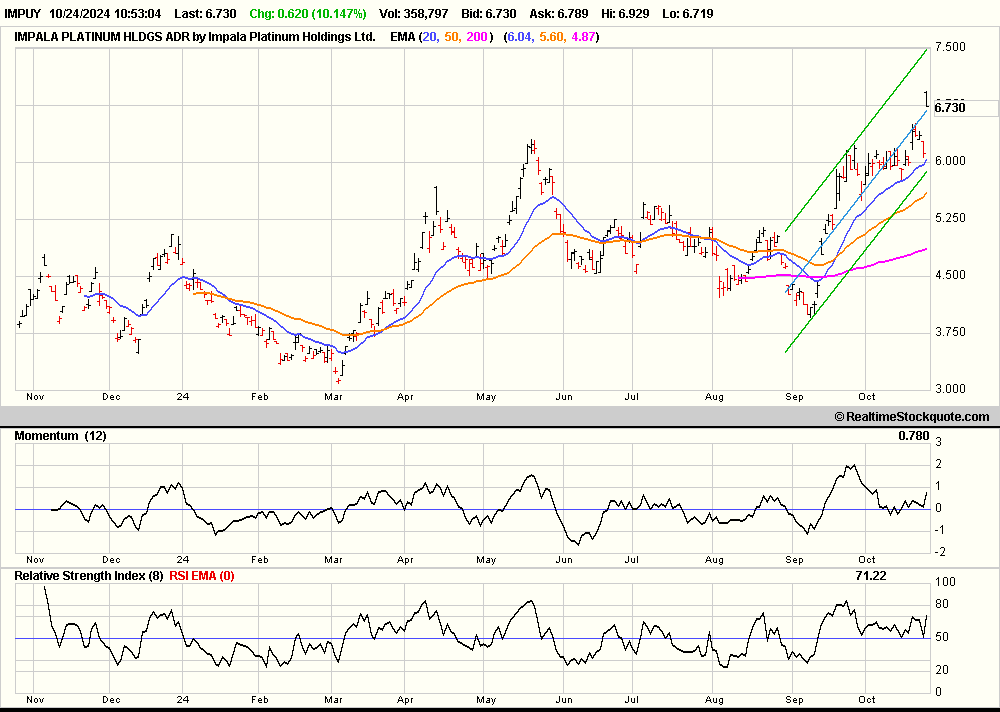1000x712 pixels.
Task: Click the Last: 6.730 quote value
Action: pyautogui.click(x=205, y=13)
